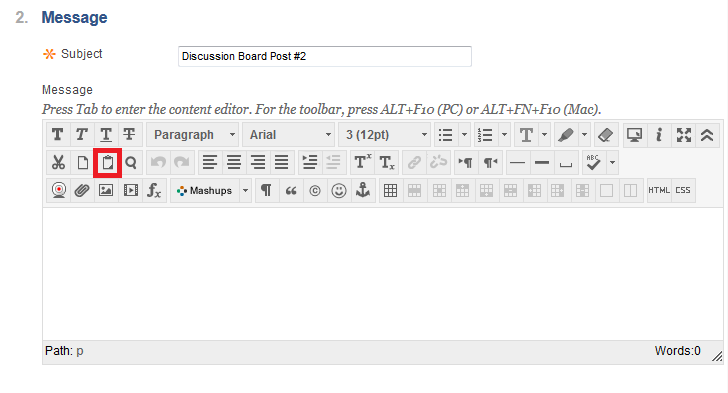Open the Mashups menu
The width and height of the screenshot is (728, 393).
[x=211, y=190]
